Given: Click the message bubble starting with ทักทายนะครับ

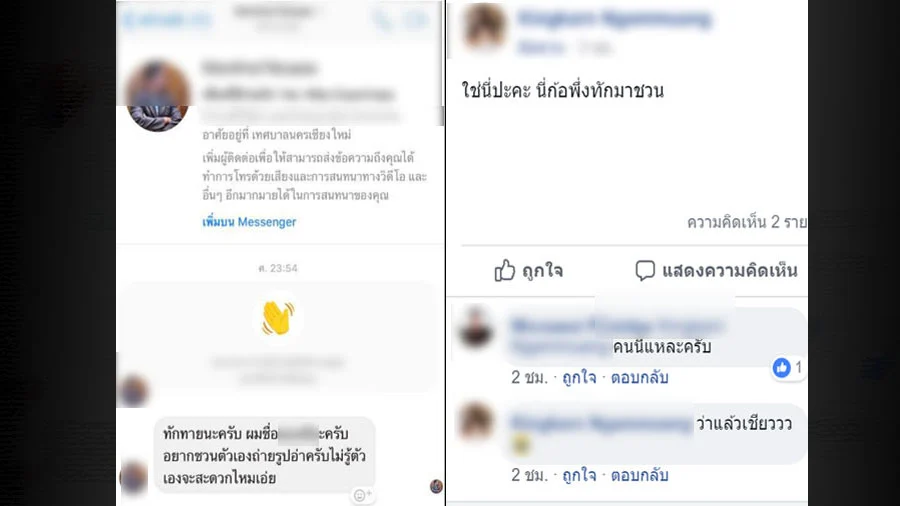Looking at the screenshot, I should coord(265,456).
